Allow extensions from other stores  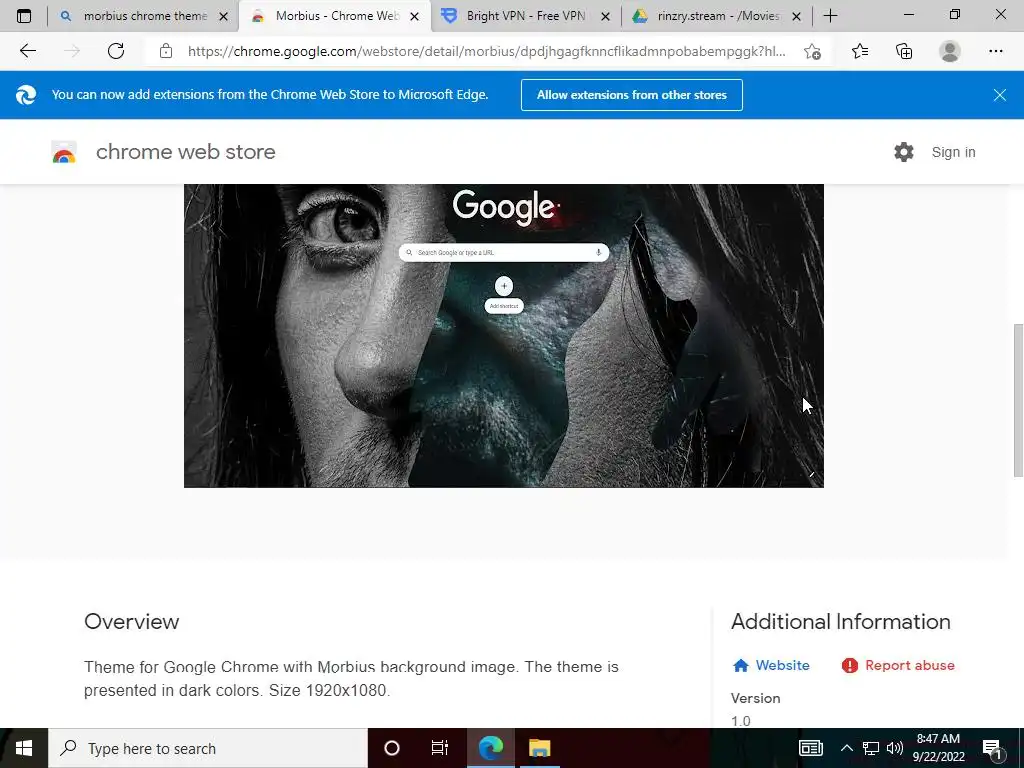[x=632, y=95]
